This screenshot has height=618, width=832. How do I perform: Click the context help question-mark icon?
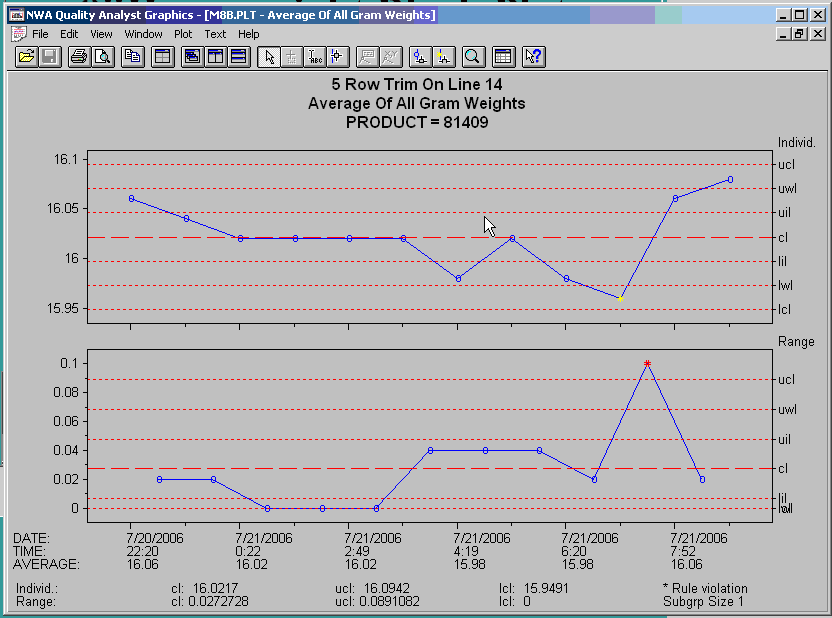tap(533, 57)
